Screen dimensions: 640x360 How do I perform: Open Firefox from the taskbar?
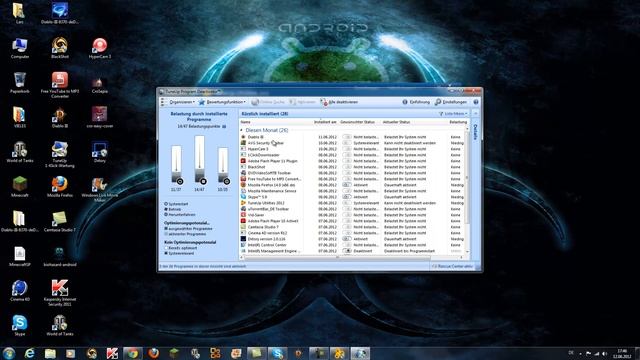(153, 353)
